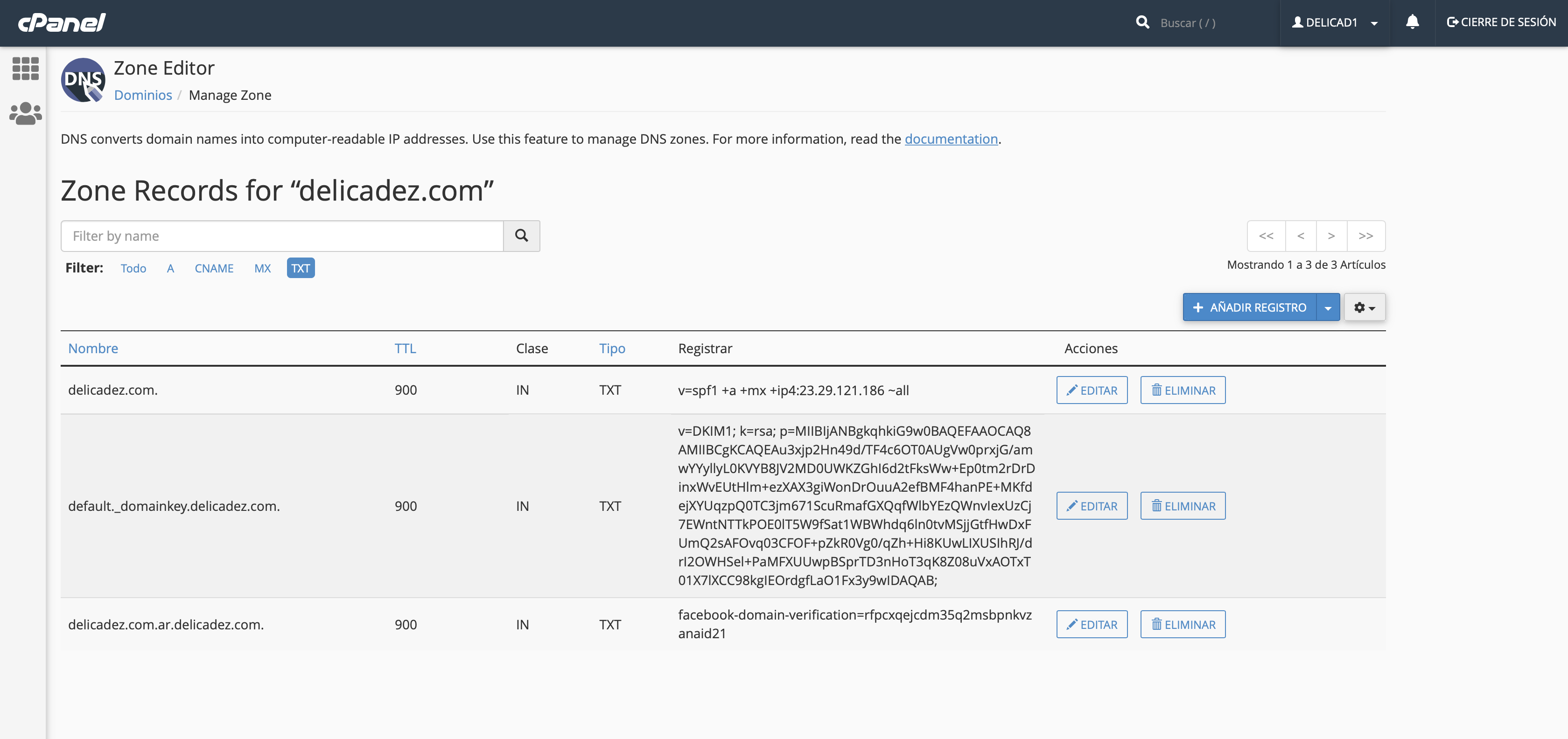Filter records by CNAME type

pos(214,268)
